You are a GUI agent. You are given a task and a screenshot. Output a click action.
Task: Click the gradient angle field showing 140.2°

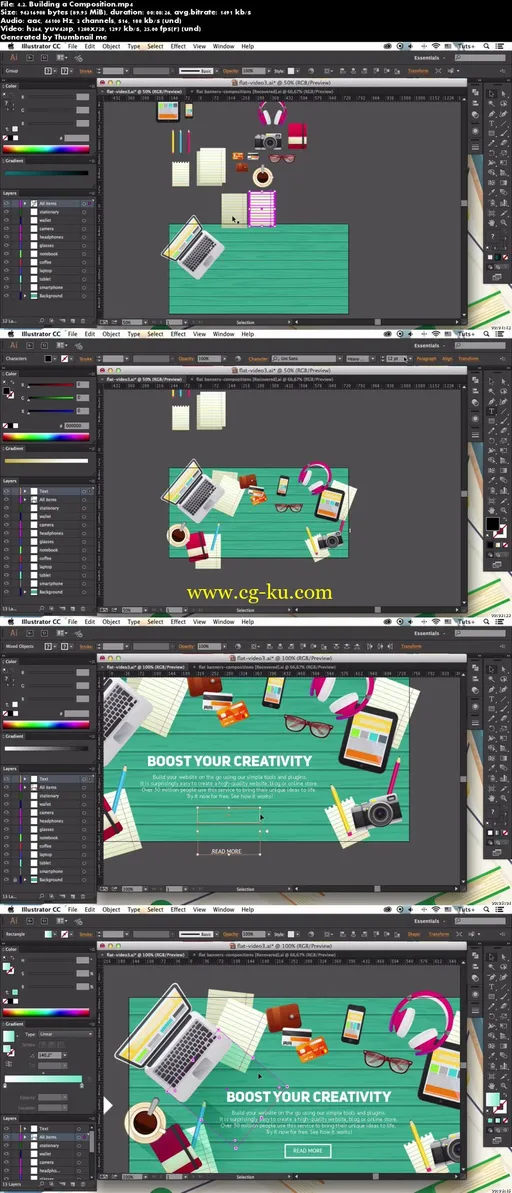[48, 1056]
